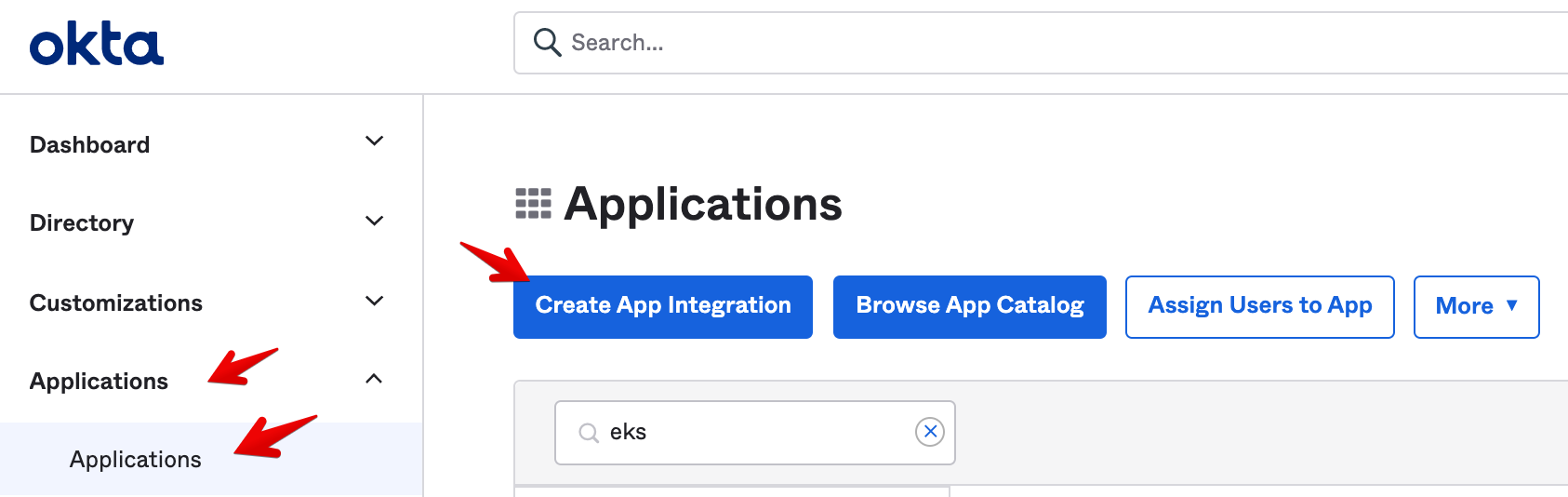This screenshot has height=497, width=1568.
Task: Click the Applications parent sidebar item
Action: 100,382
